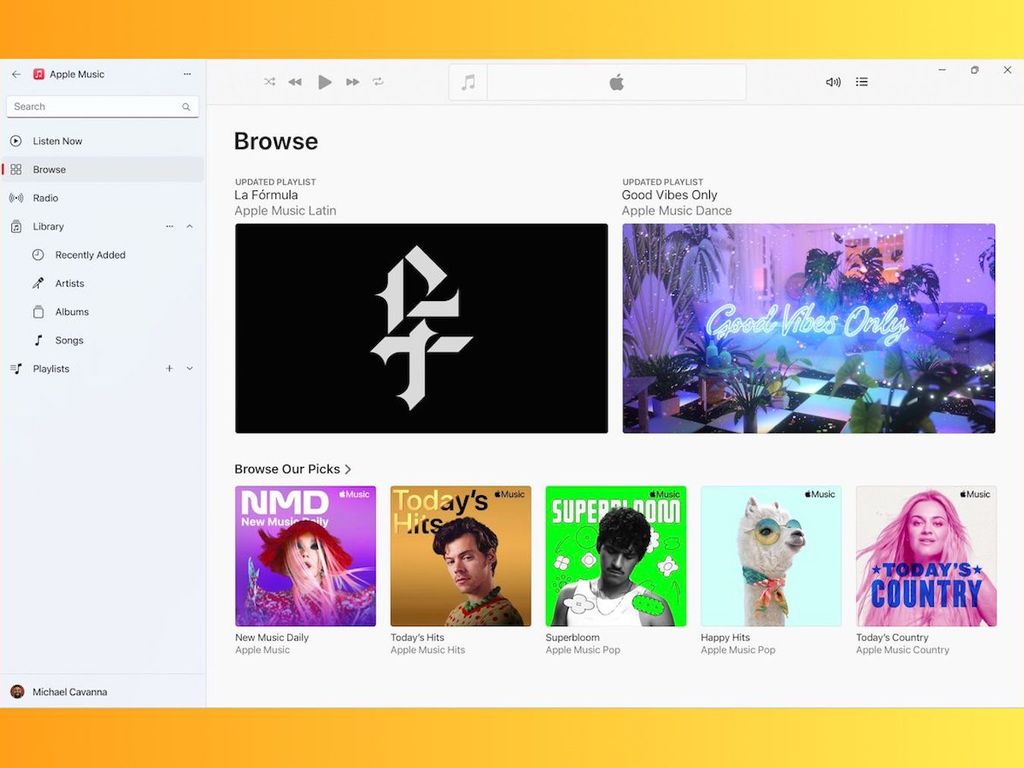Open Superbloom playlist cover
The image size is (1024, 768).
616,556
